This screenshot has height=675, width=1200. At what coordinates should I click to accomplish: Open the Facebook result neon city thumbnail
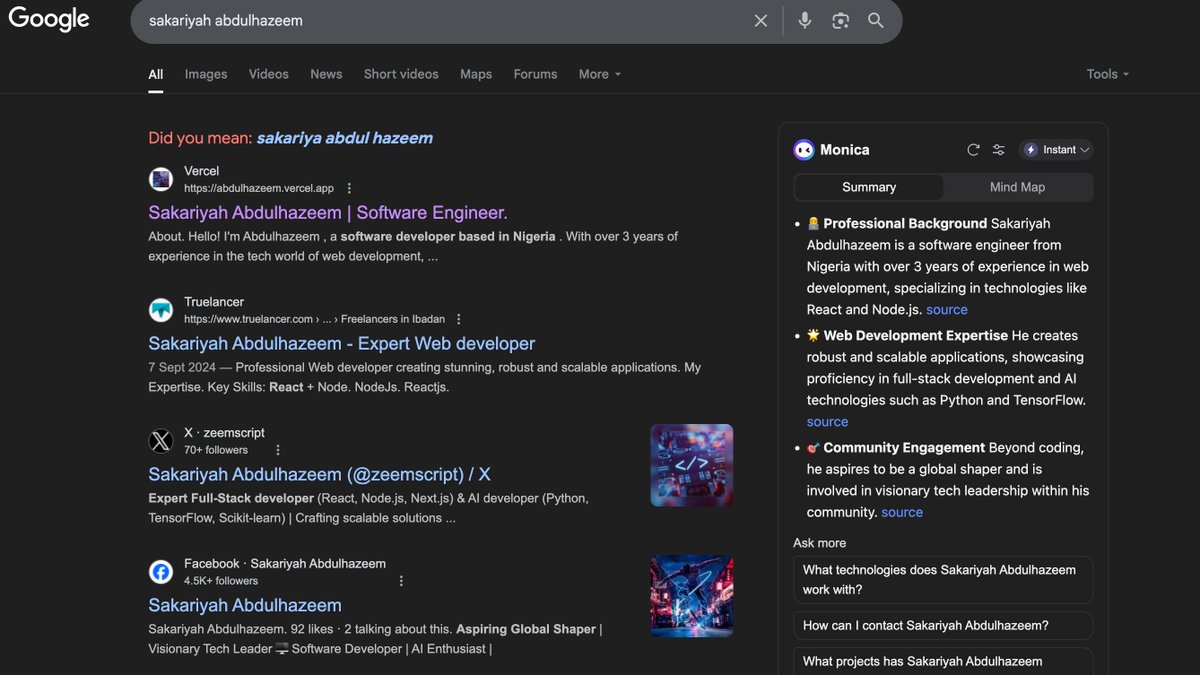[692, 596]
